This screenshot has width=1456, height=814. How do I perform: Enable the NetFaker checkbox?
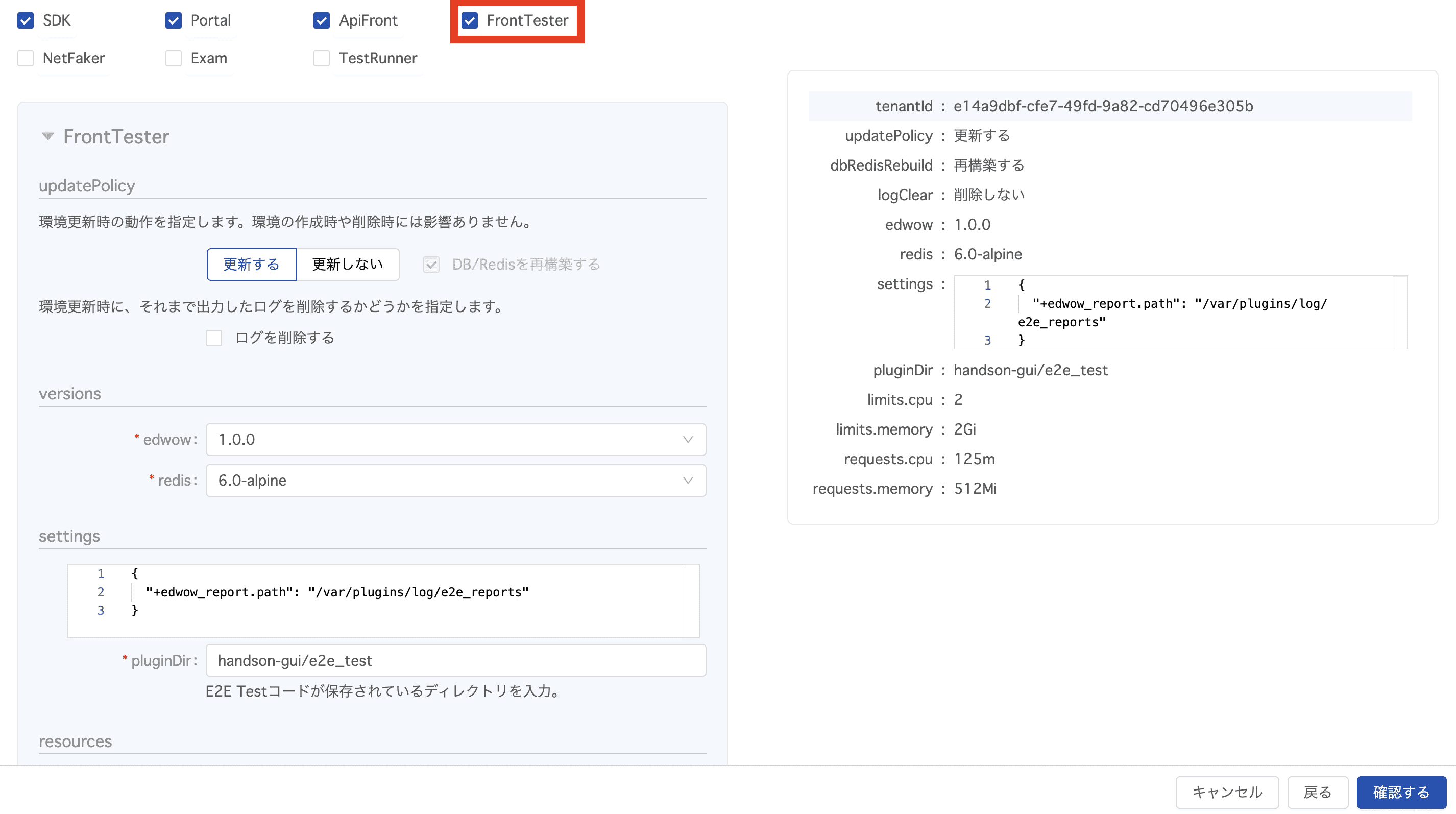pos(26,58)
